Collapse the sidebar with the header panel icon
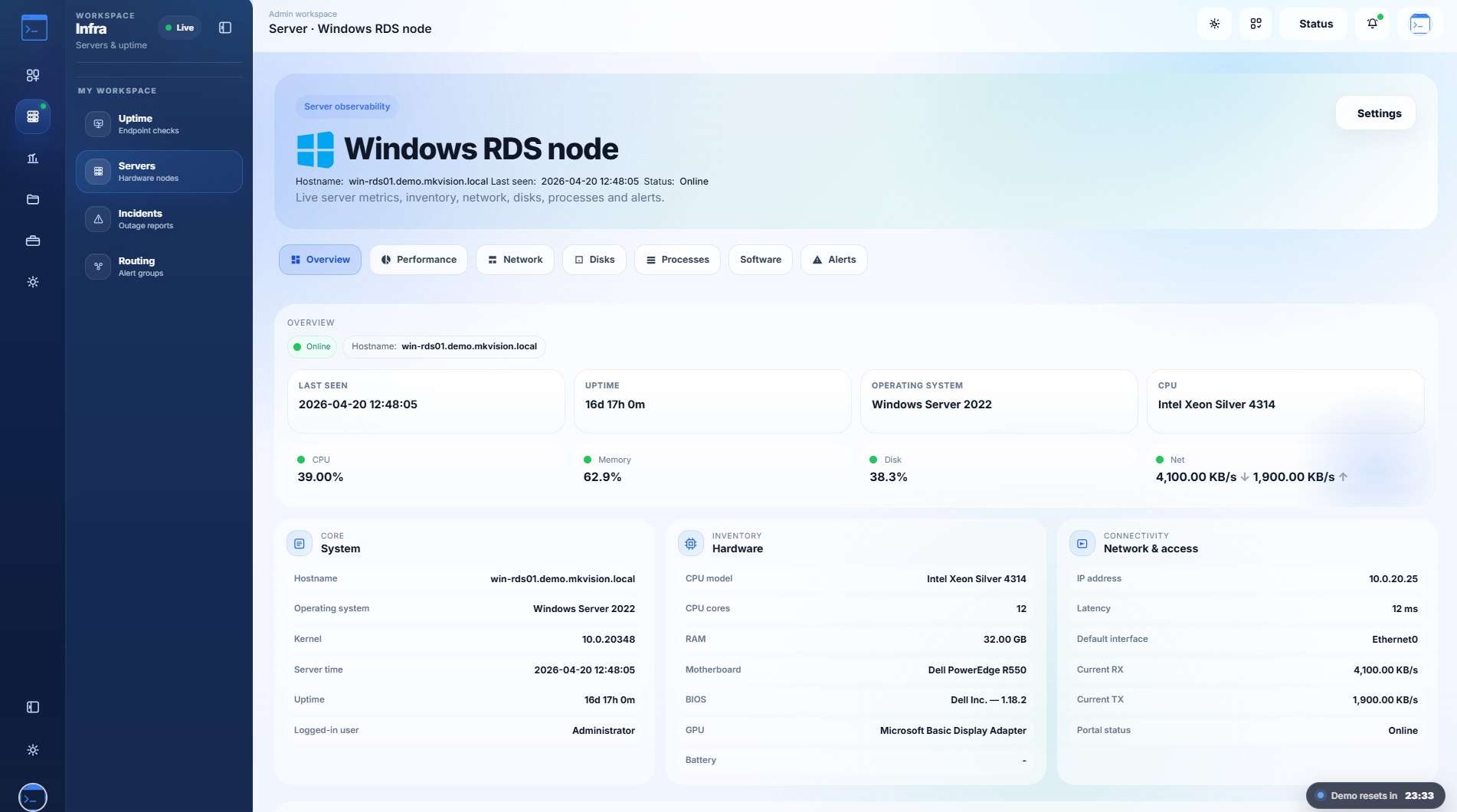 tap(225, 28)
